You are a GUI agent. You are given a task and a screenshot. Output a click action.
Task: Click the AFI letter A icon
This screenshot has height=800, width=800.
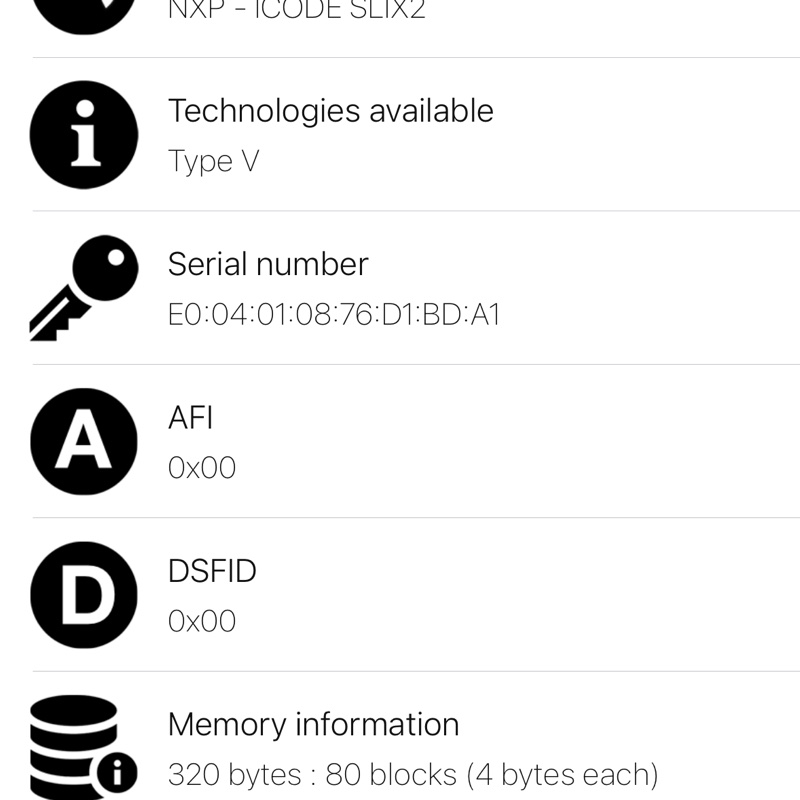point(84,442)
